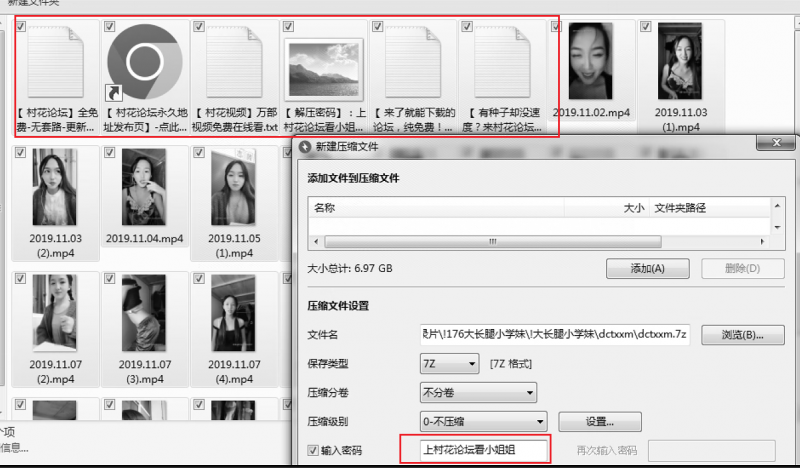Select the 2019.11.02.mp4 video thumbnail

(x=596, y=63)
